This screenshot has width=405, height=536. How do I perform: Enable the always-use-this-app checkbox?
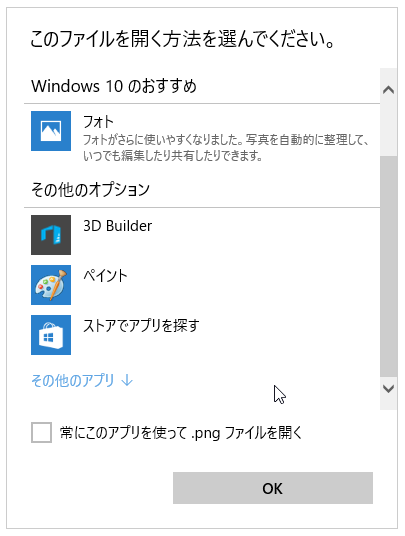41,432
